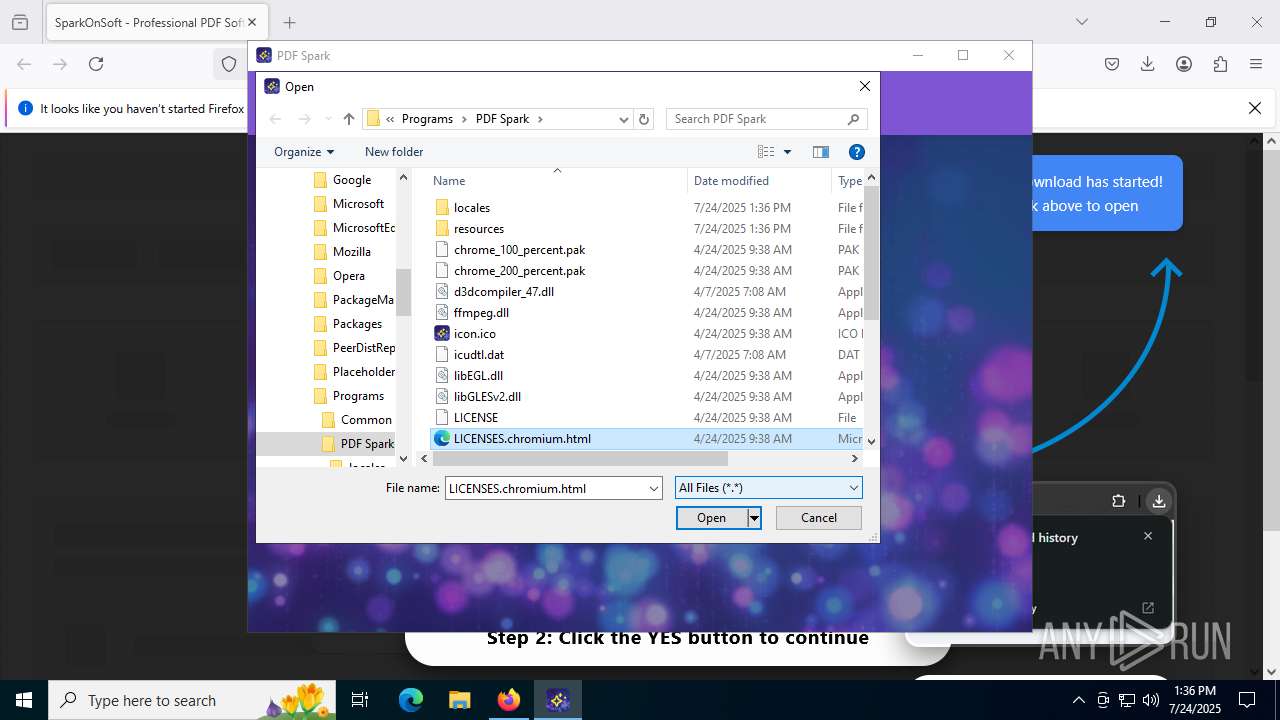This screenshot has width=1280, height=720.
Task: Select icudtl.dat file
Action: point(478,355)
